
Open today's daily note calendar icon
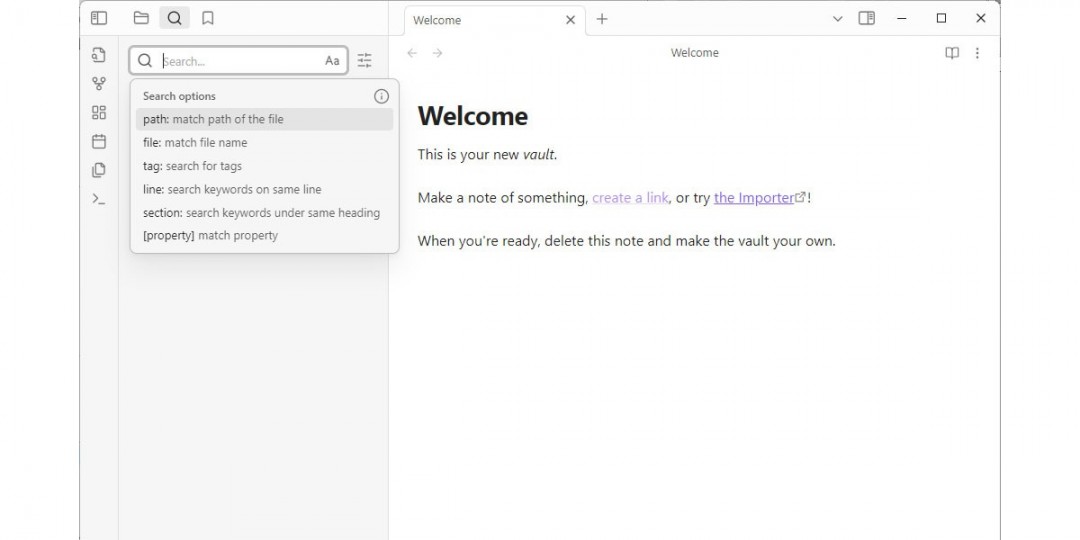(99, 141)
